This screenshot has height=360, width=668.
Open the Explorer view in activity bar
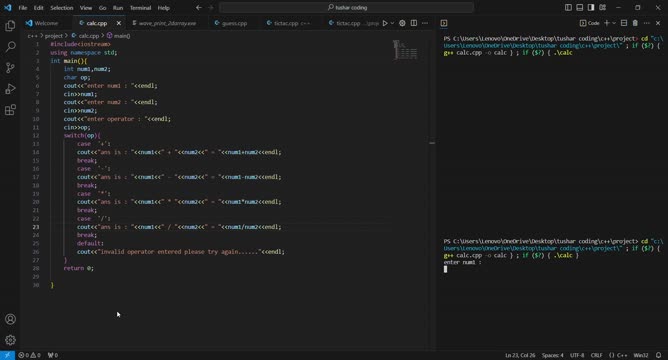coord(10,26)
